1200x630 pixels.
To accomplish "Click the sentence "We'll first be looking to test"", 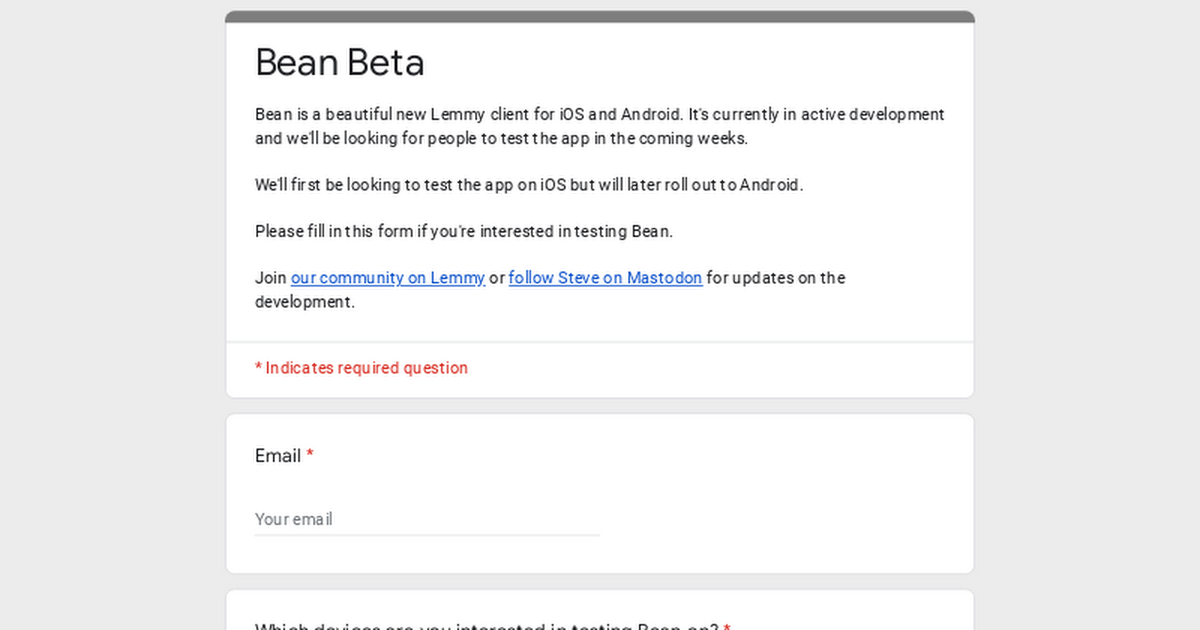I will pos(528,185).
